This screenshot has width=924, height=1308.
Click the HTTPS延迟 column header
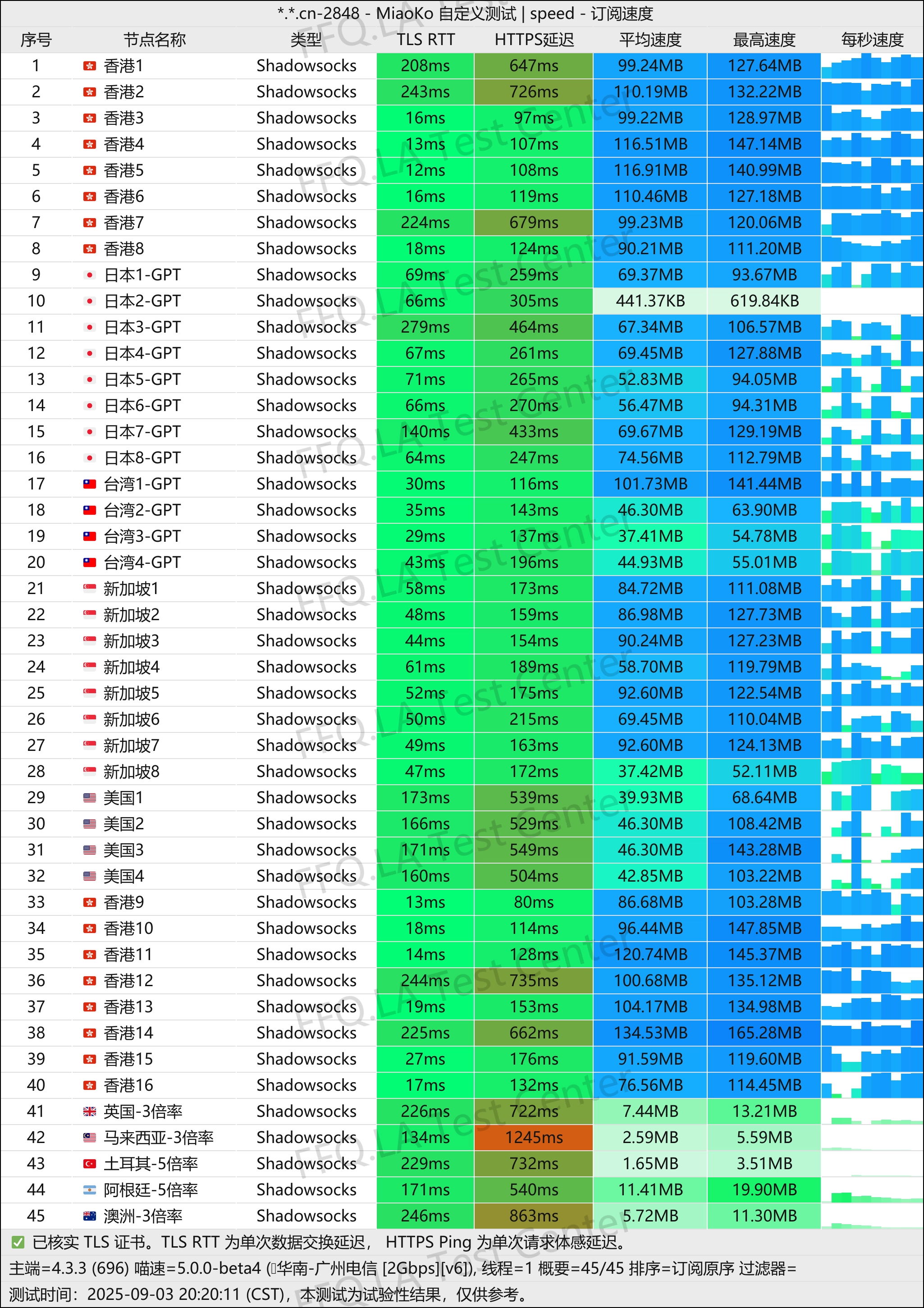[x=534, y=40]
